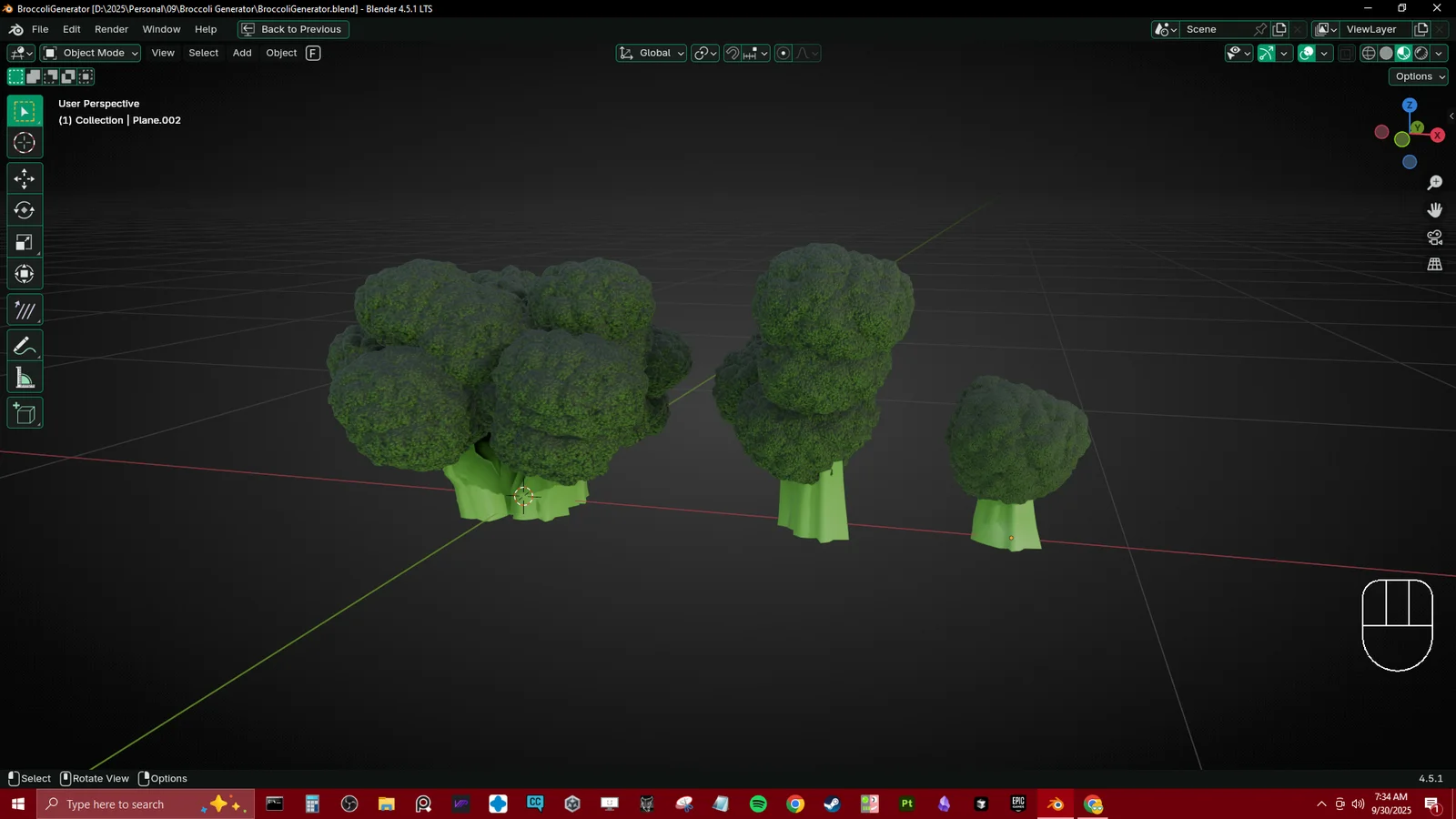Toggle camera view in the viewport

coord(1435,238)
